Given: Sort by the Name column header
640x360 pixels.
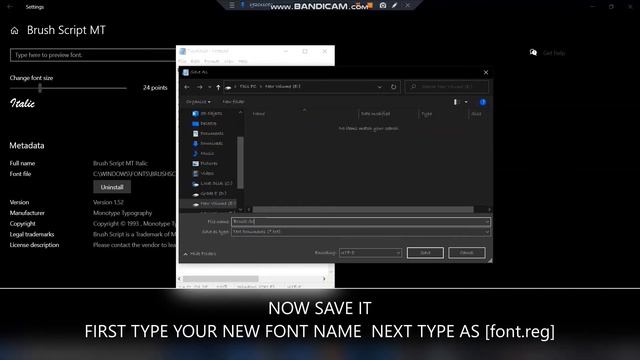Looking at the screenshot, I should click(259, 114).
